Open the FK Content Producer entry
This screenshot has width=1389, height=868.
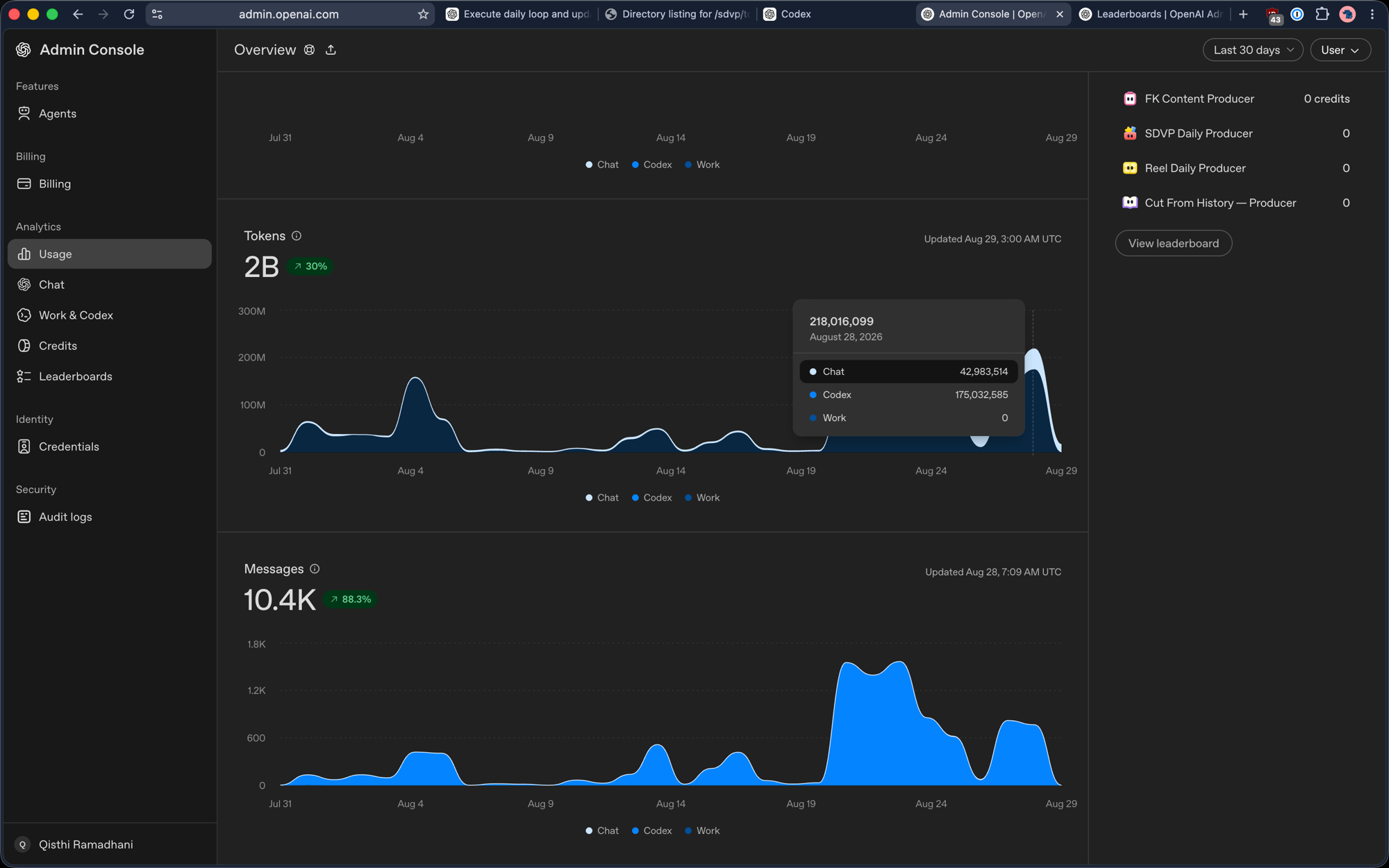click(x=1236, y=99)
